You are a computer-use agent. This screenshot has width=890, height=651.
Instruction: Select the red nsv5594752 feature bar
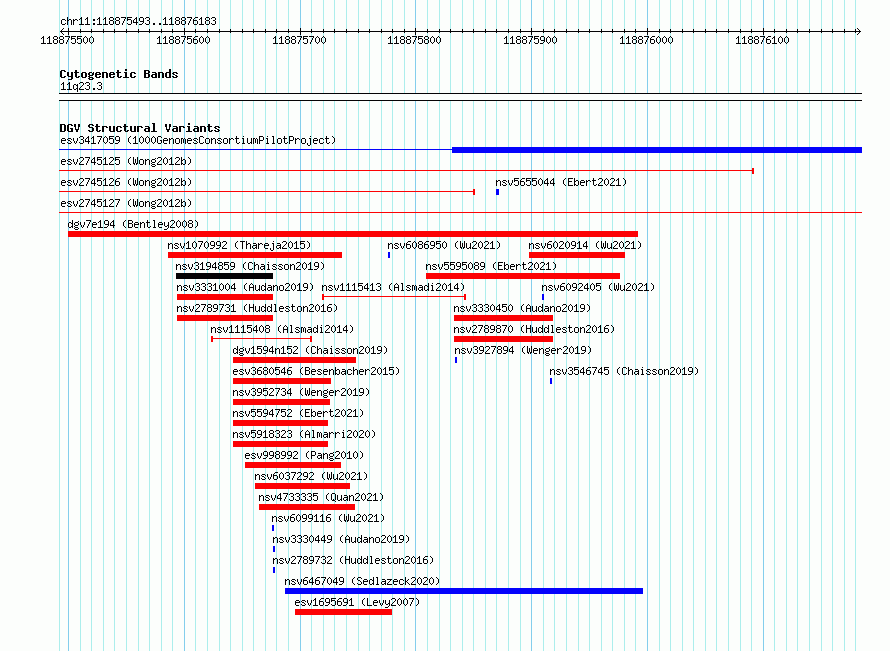click(x=280, y=423)
